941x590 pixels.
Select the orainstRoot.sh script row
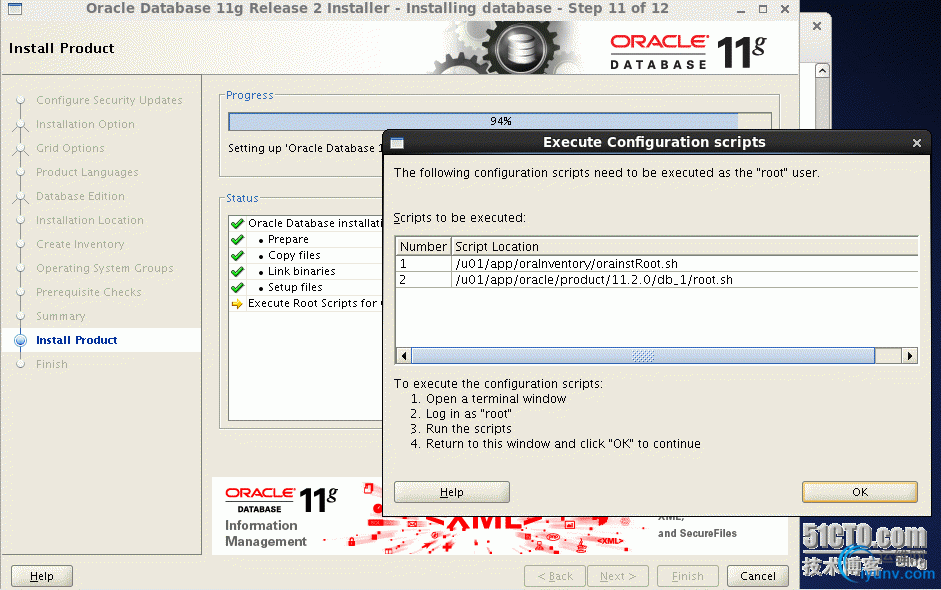657,263
